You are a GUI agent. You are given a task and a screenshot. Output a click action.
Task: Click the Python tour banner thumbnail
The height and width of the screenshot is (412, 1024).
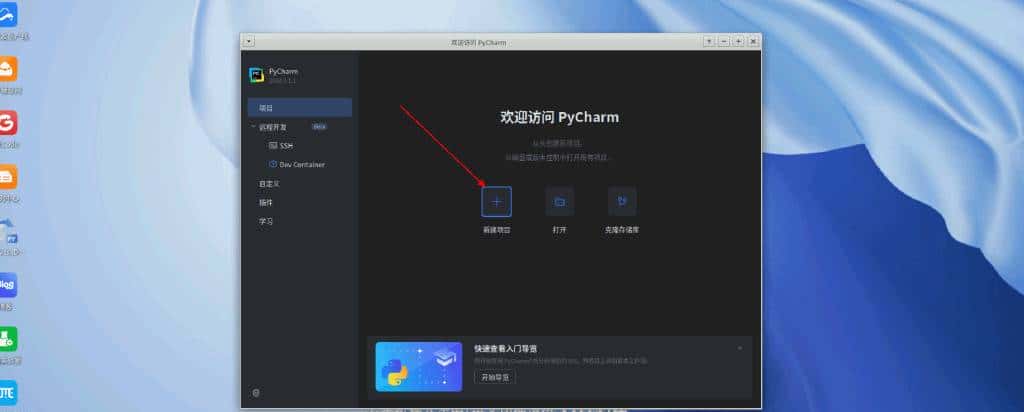click(x=419, y=366)
